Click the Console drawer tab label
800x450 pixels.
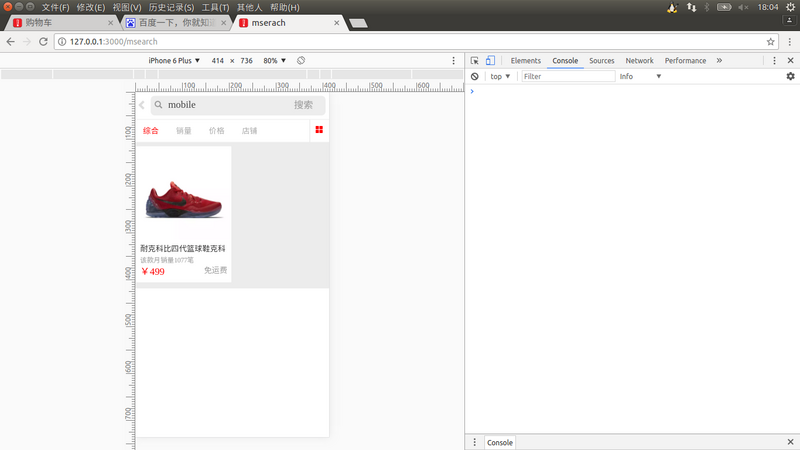click(x=499, y=442)
